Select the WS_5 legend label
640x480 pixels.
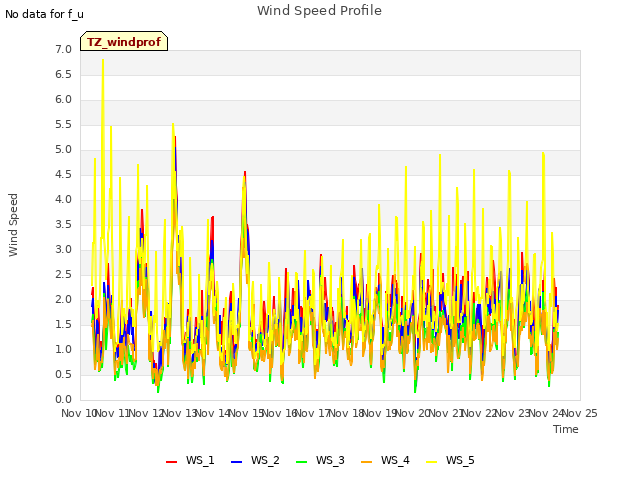click(460, 460)
